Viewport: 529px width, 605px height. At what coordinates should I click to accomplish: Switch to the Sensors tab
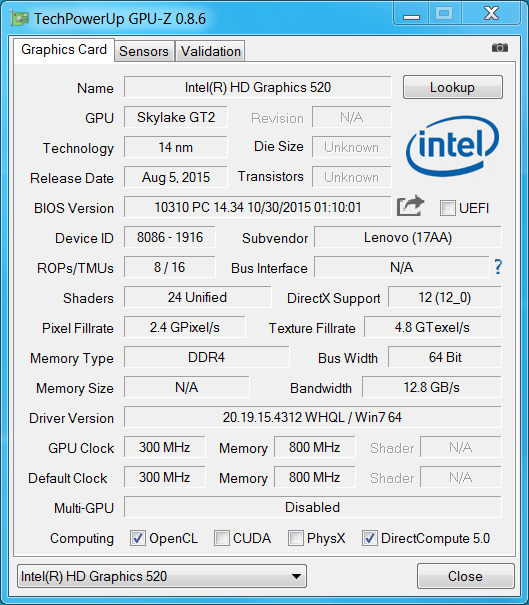click(x=144, y=51)
